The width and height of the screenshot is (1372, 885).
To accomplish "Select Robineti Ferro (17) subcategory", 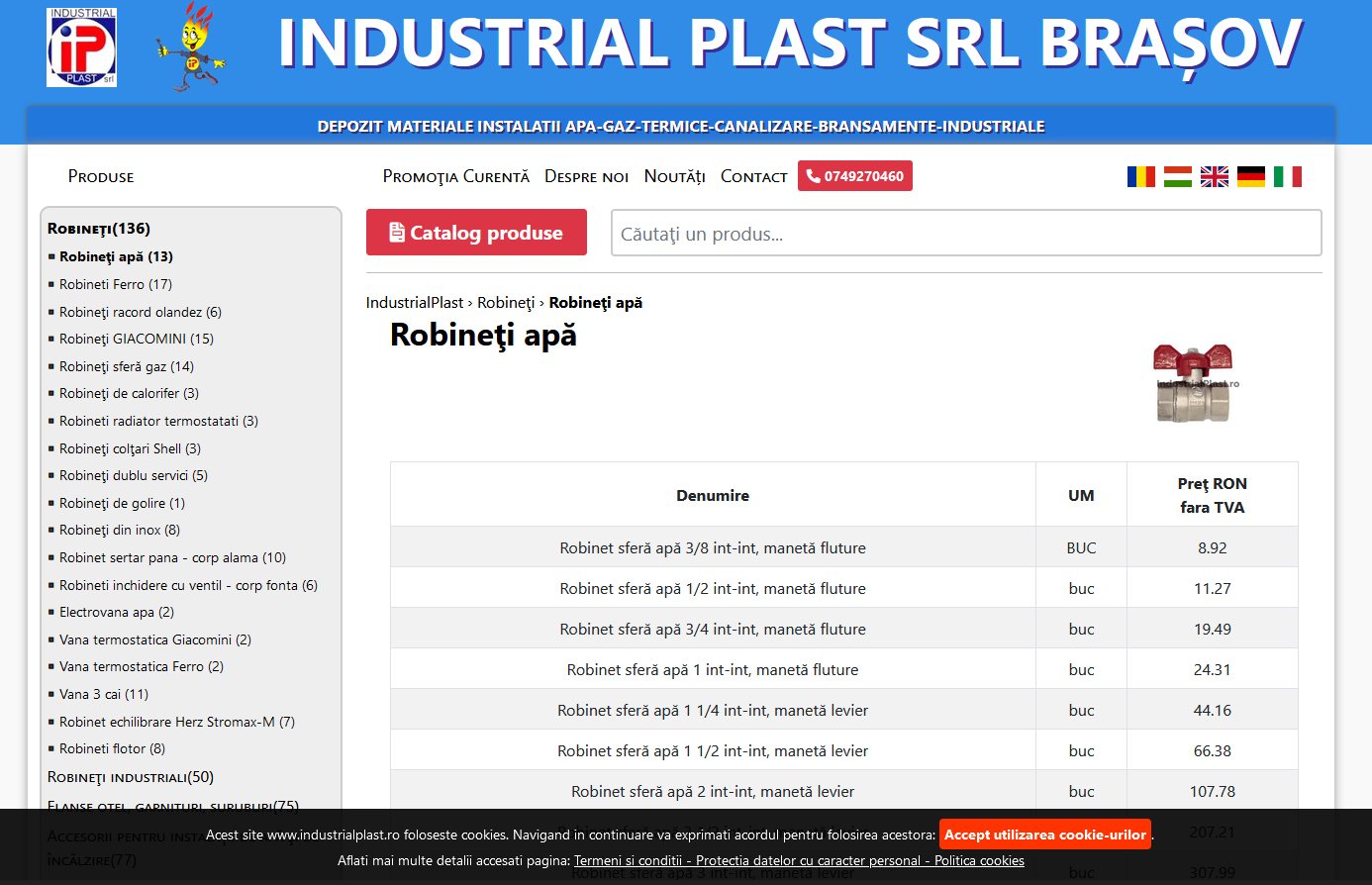I will 116,284.
